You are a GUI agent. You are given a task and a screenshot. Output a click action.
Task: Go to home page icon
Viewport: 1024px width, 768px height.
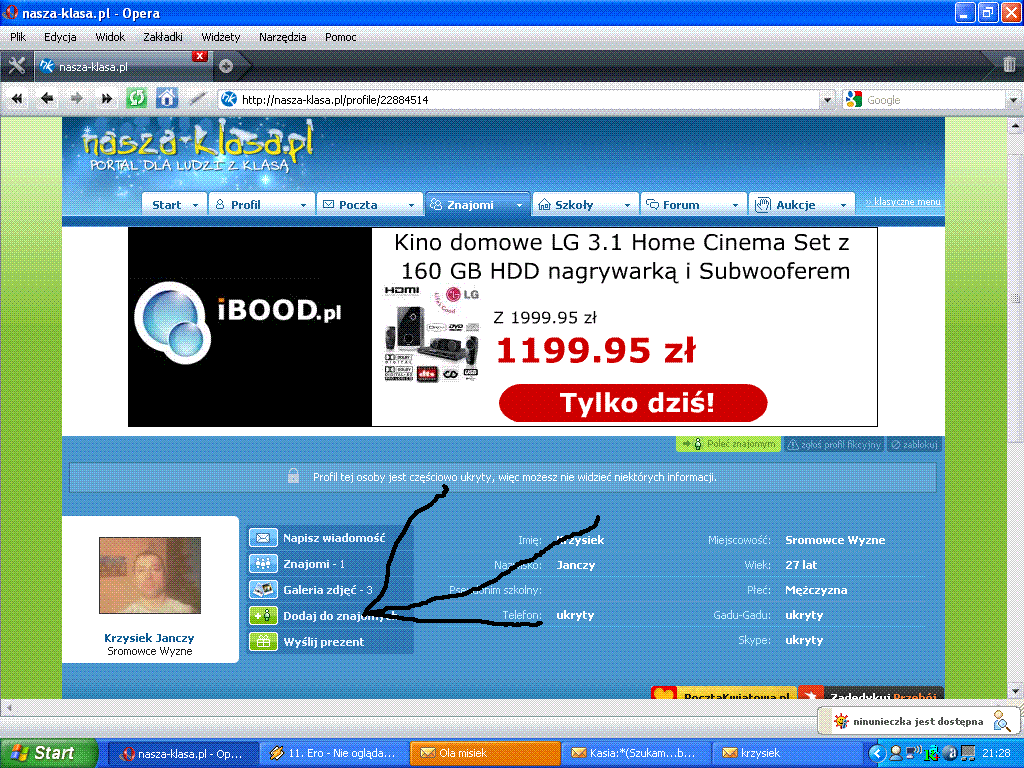pyautogui.click(x=167, y=99)
